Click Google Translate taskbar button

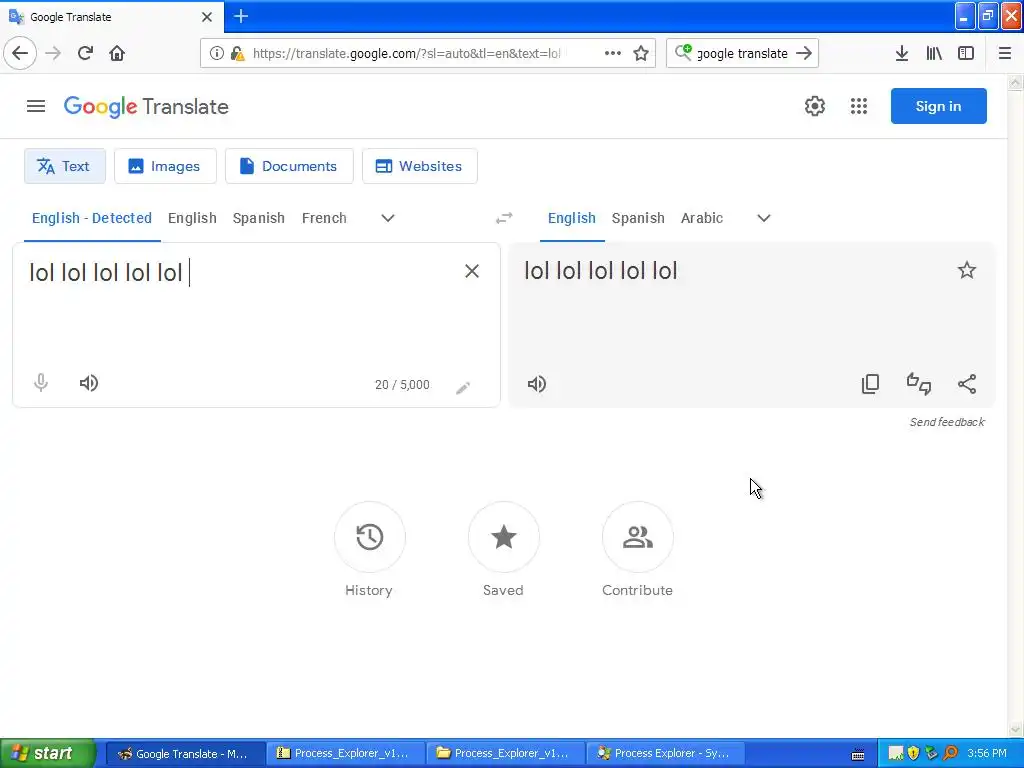[185, 753]
